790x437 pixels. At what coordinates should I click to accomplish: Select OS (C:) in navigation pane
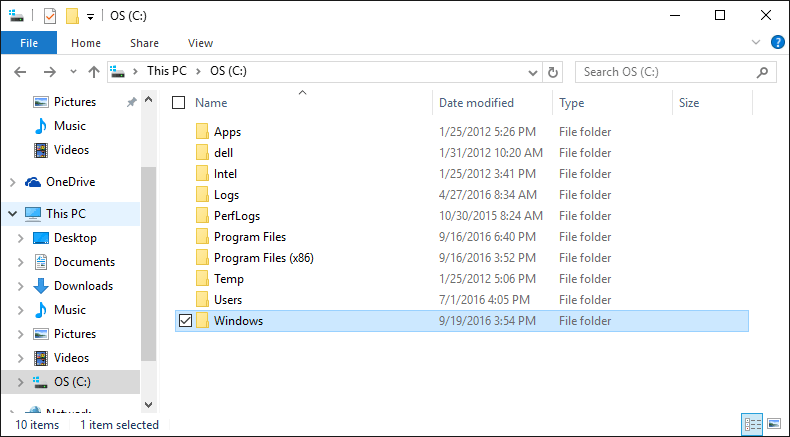click(72, 382)
